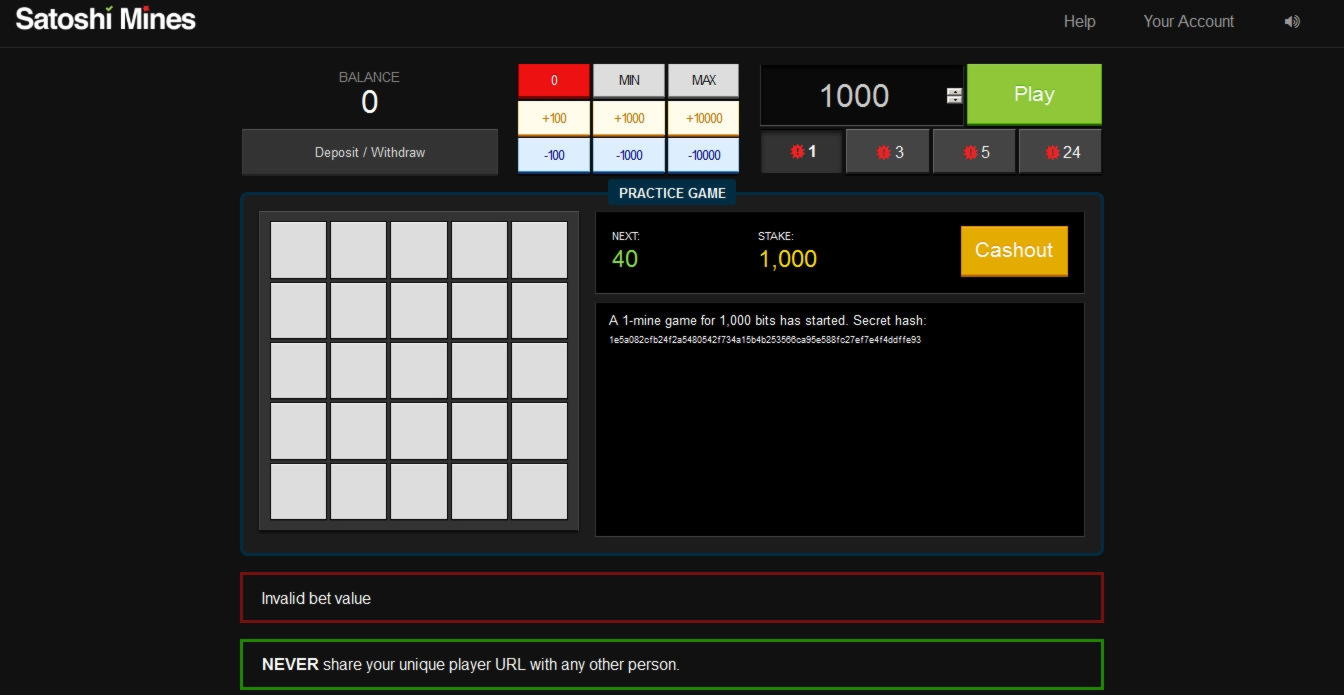Select the 5 mines option

pos(974,152)
